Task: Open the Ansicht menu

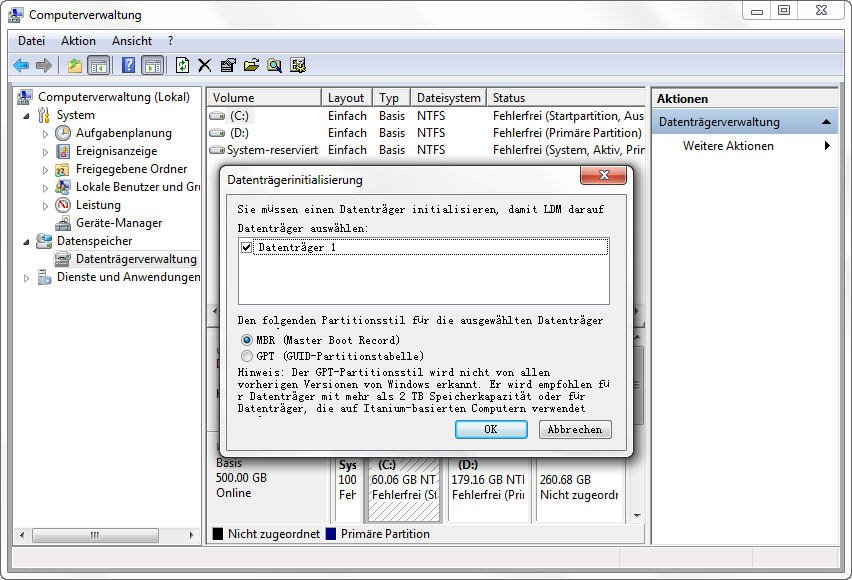Action: (131, 41)
